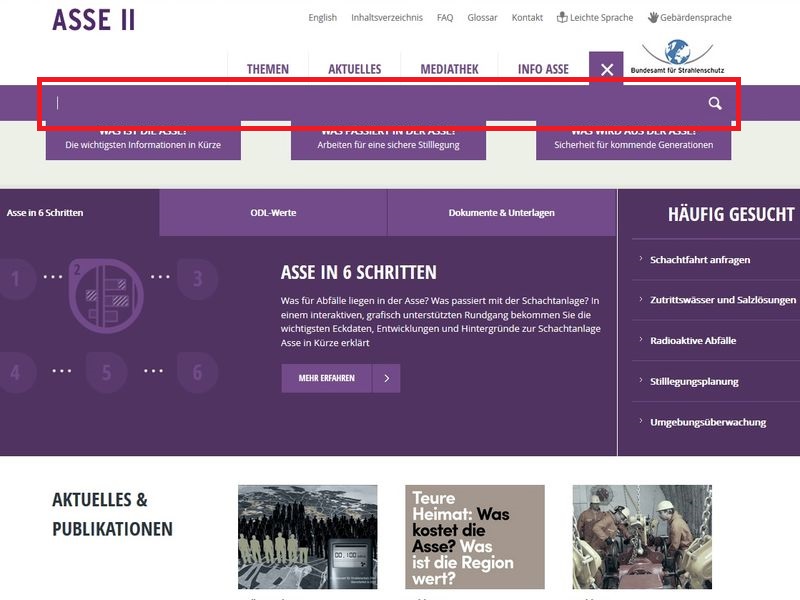
Task: Close the search bar with X
Action: (x=606, y=69)
